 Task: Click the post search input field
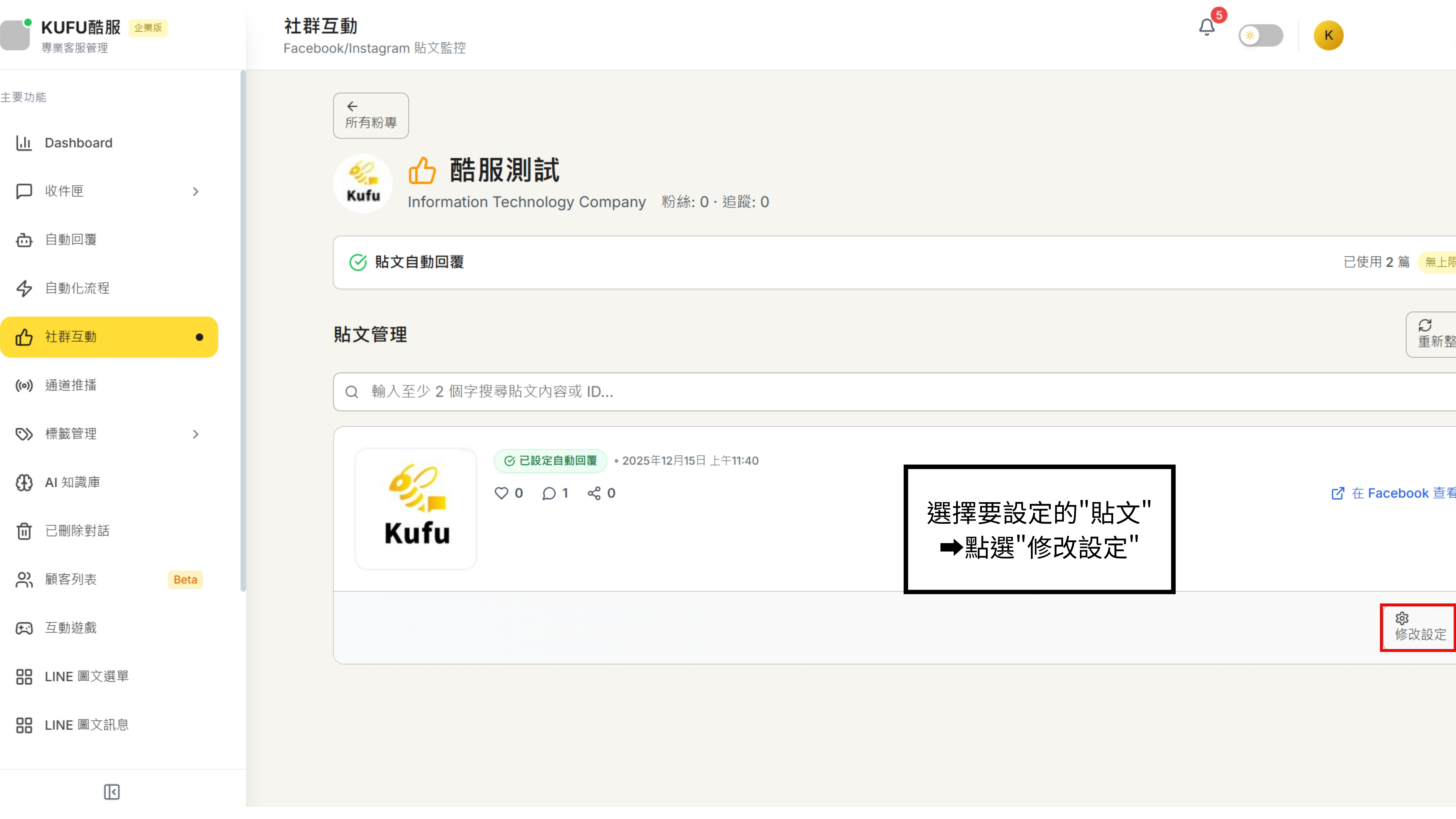(622, 392)
